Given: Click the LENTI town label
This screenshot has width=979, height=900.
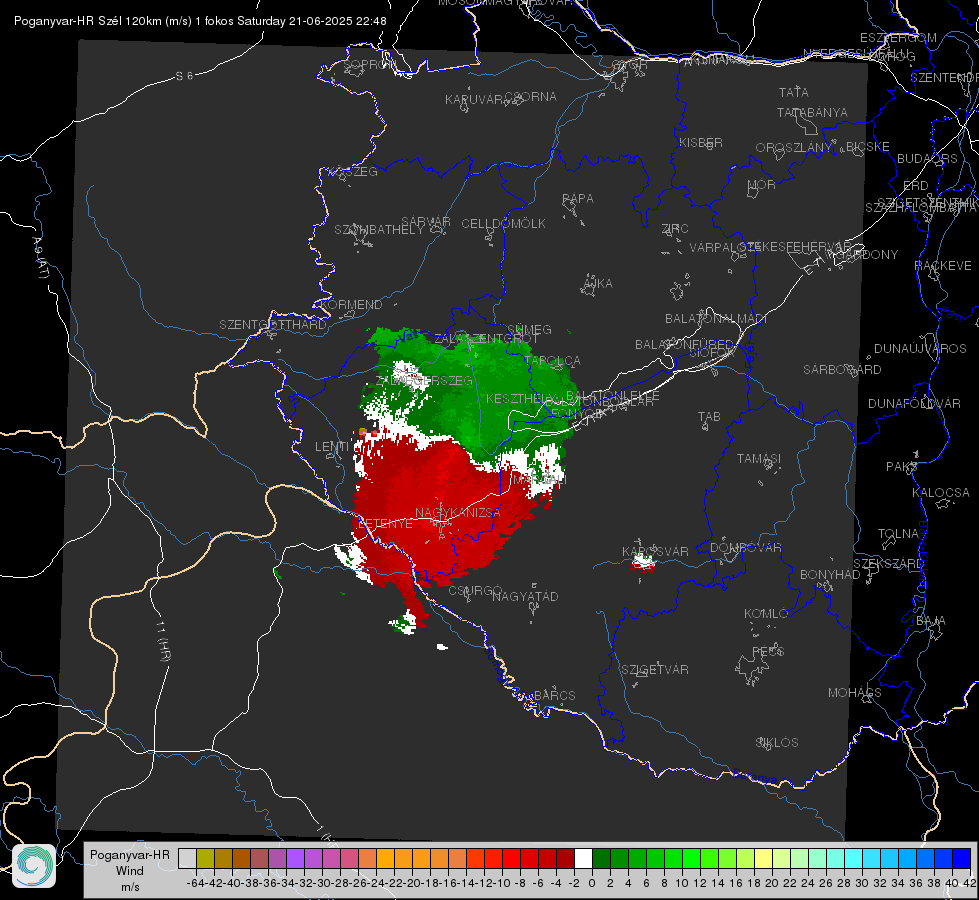Looking at the screenshot, I should click(332, 447).
